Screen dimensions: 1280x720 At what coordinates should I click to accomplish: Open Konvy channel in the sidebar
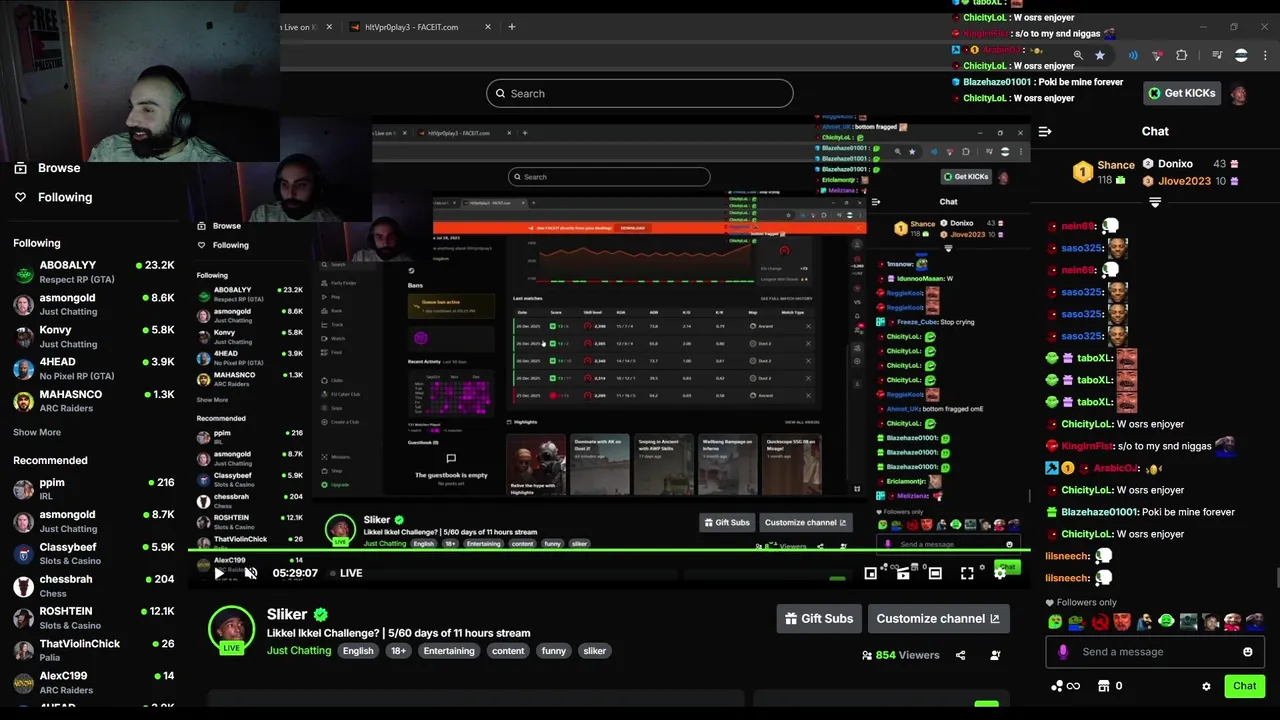[x=94, y=336]
